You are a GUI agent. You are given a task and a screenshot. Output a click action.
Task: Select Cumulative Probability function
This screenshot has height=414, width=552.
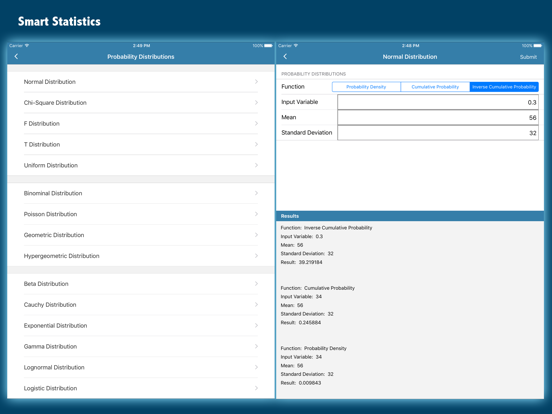coord(435,87)
